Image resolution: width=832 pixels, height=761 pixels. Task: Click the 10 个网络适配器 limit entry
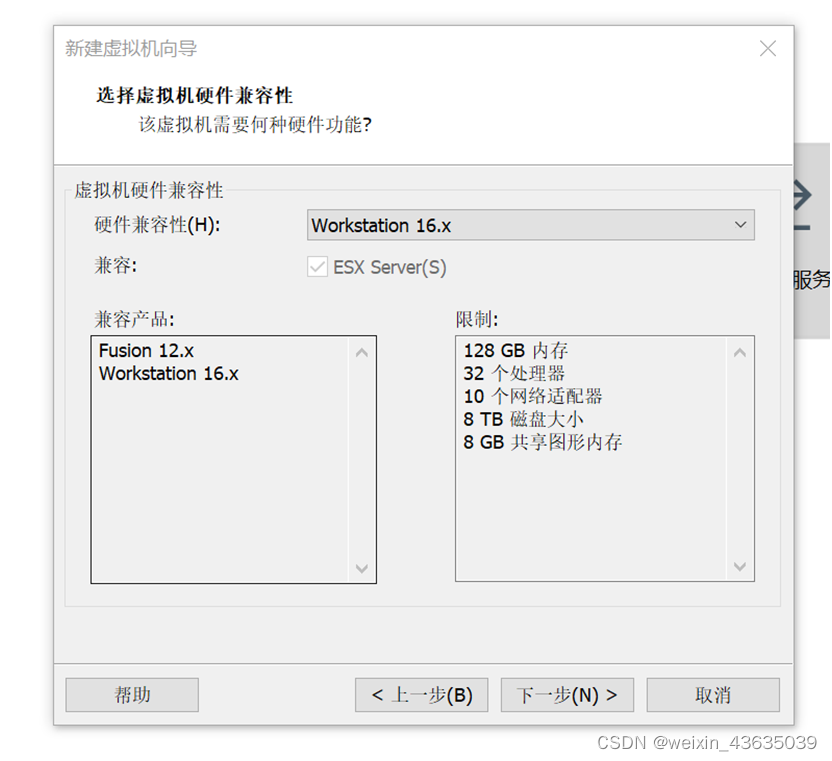(533, 396)
